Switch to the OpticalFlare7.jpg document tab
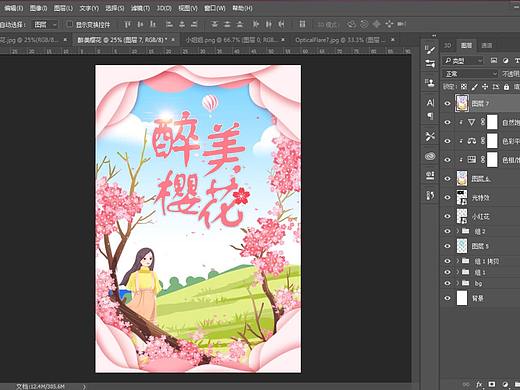 point(340,40)
